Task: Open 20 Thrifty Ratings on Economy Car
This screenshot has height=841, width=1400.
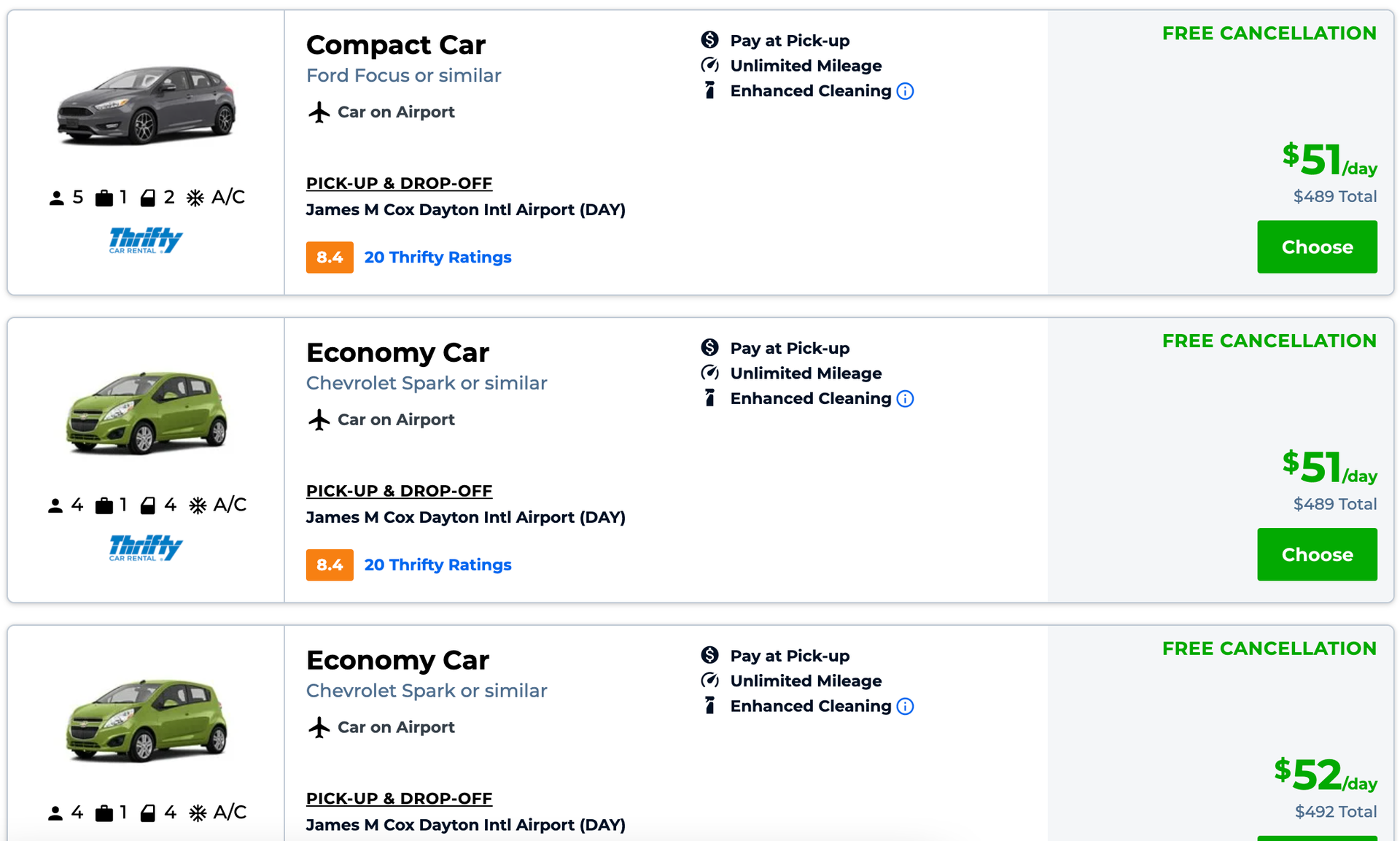Action: [437, 565]
